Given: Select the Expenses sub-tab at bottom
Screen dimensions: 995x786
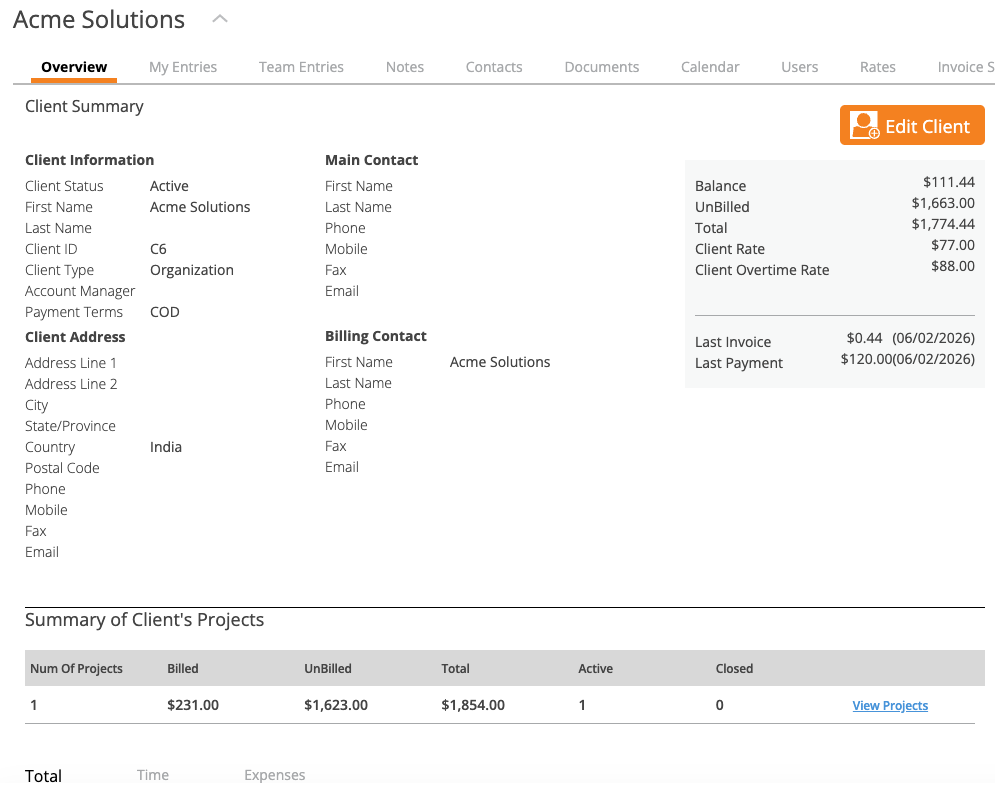Looking at the screenshot, I should point(275,775).
